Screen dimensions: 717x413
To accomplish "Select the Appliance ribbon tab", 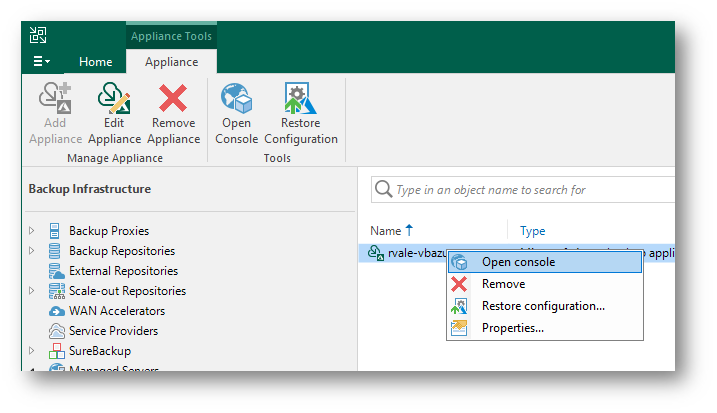I will [x=171, y=62].
